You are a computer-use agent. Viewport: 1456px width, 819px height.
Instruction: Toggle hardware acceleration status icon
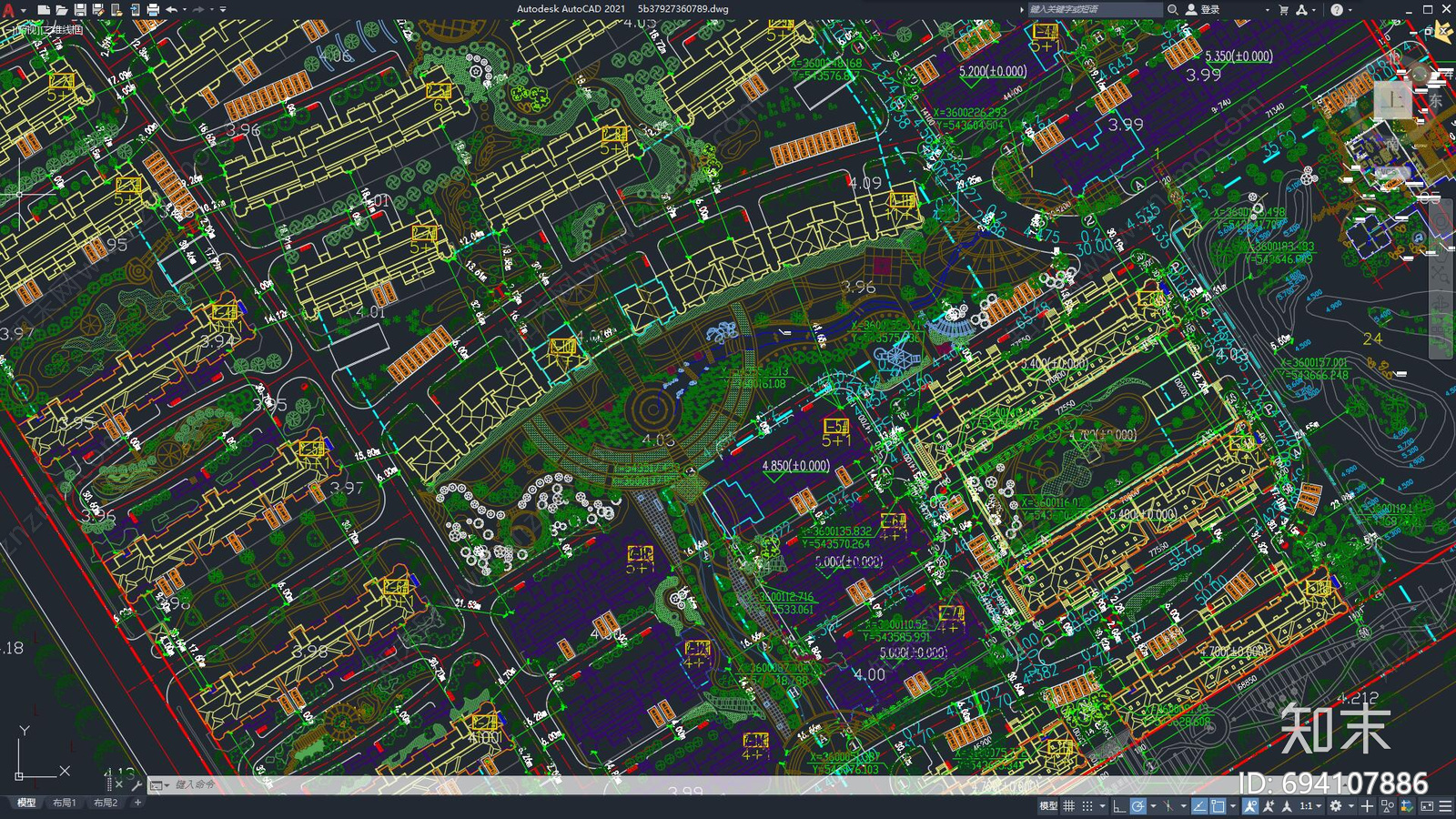point(1408,806)
